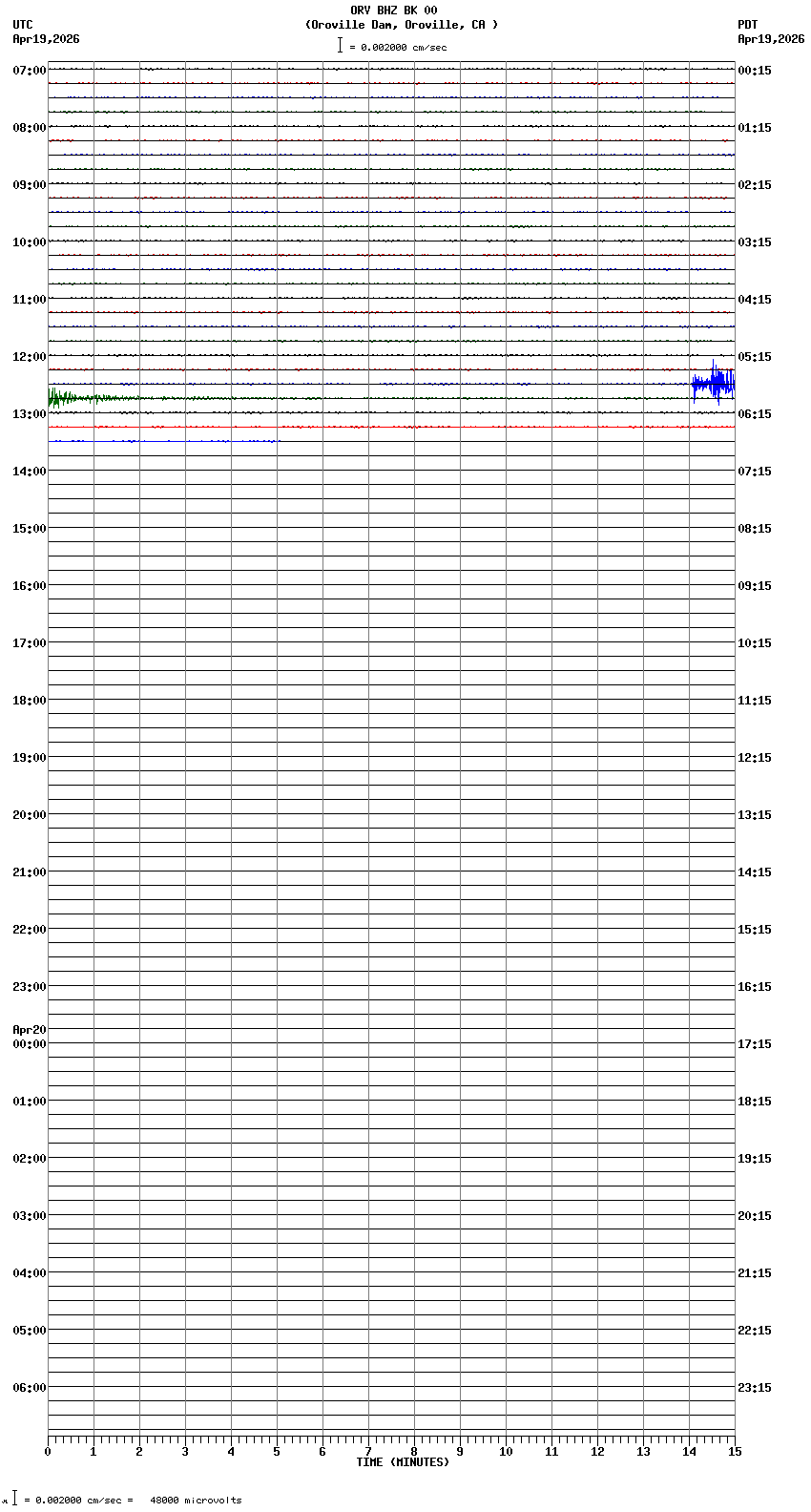Click the 00:00 UTC row label
The height and width of the screenshot is (1512, 811).
click(x=30, y=1044)
